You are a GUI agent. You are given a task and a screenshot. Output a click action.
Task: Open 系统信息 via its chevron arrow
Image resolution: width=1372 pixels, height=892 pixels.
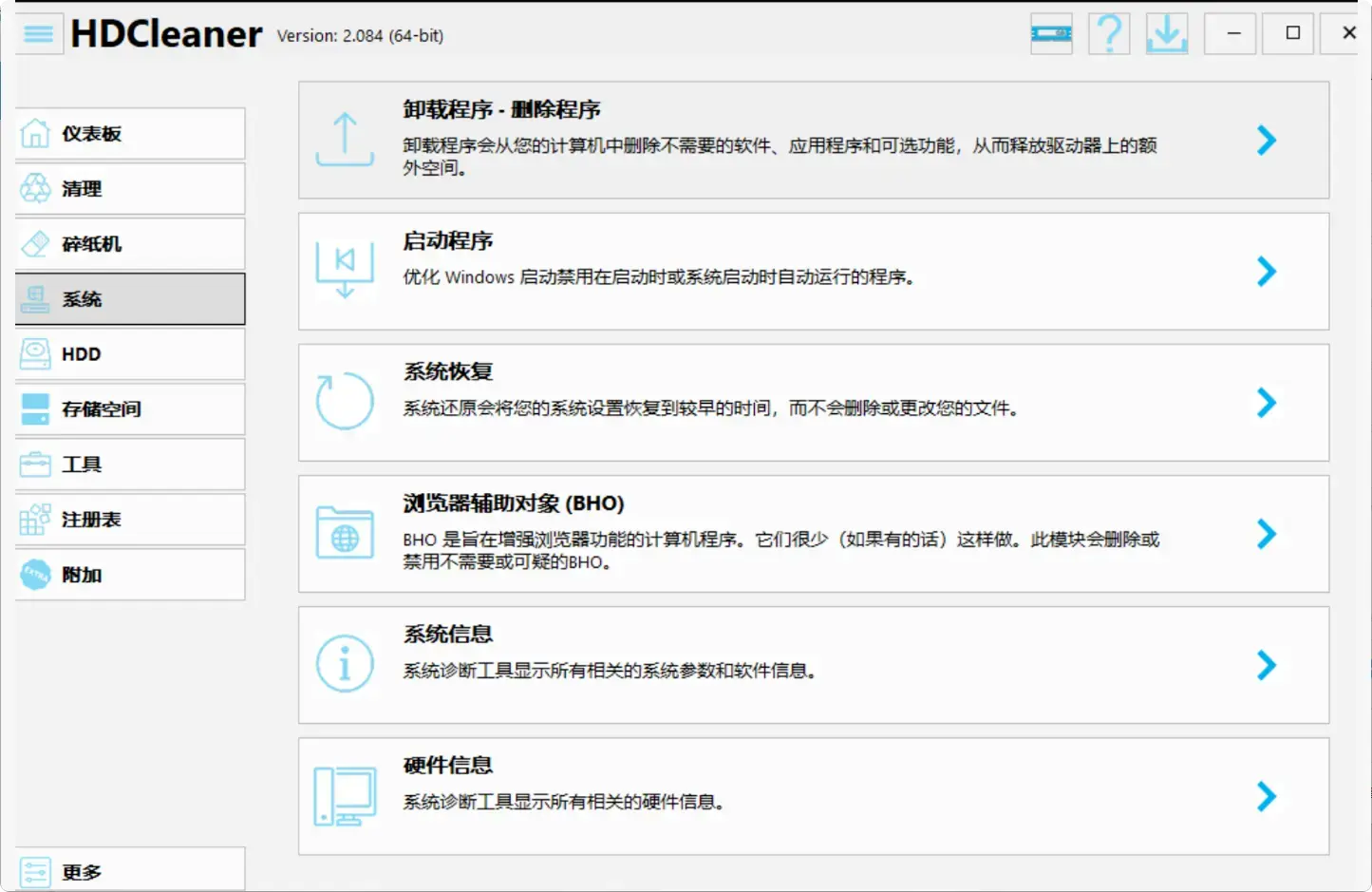click(x=1267, y=666)
